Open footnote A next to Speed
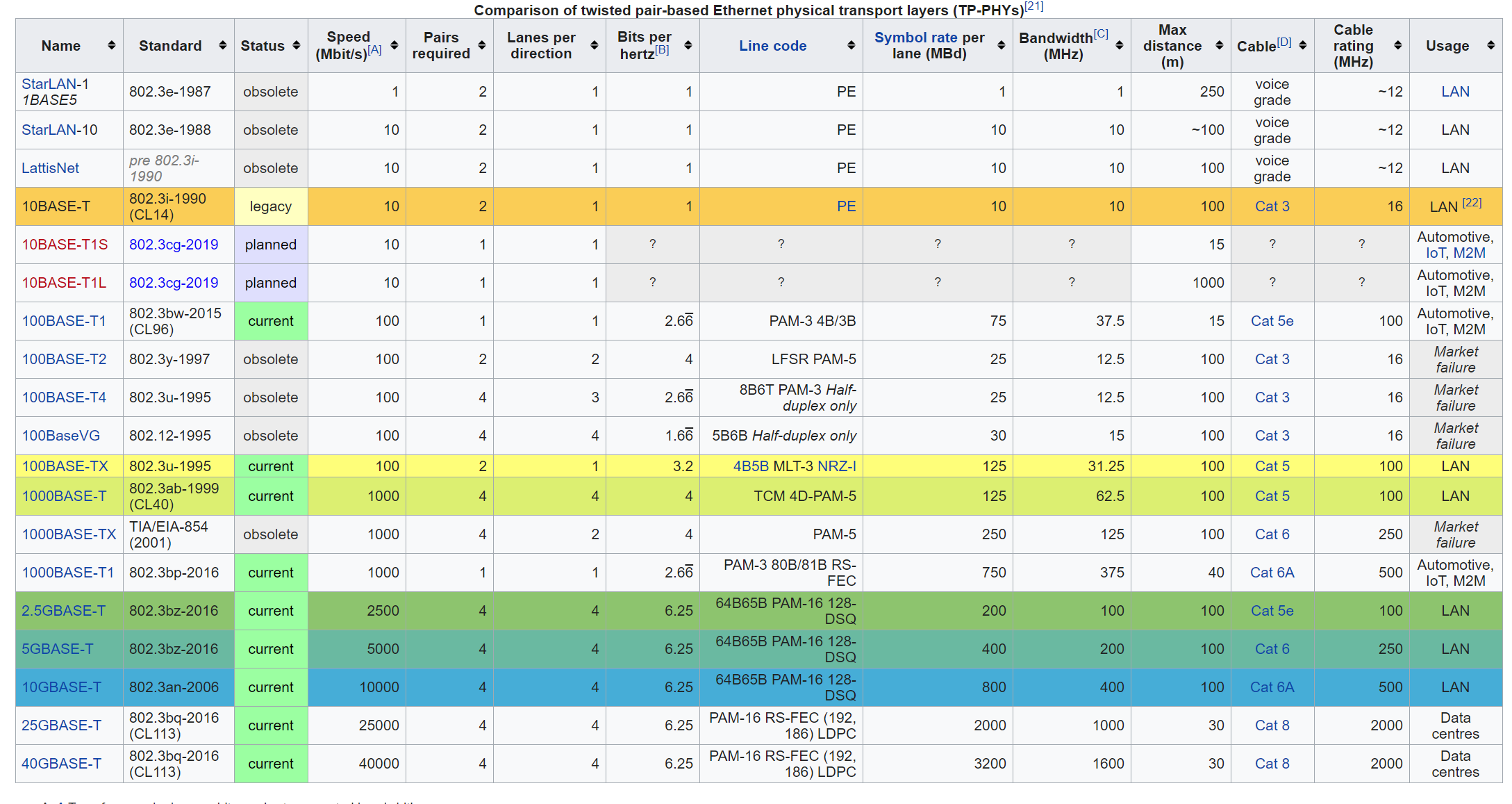1512x804 pixels. click(x=375, y=50)
